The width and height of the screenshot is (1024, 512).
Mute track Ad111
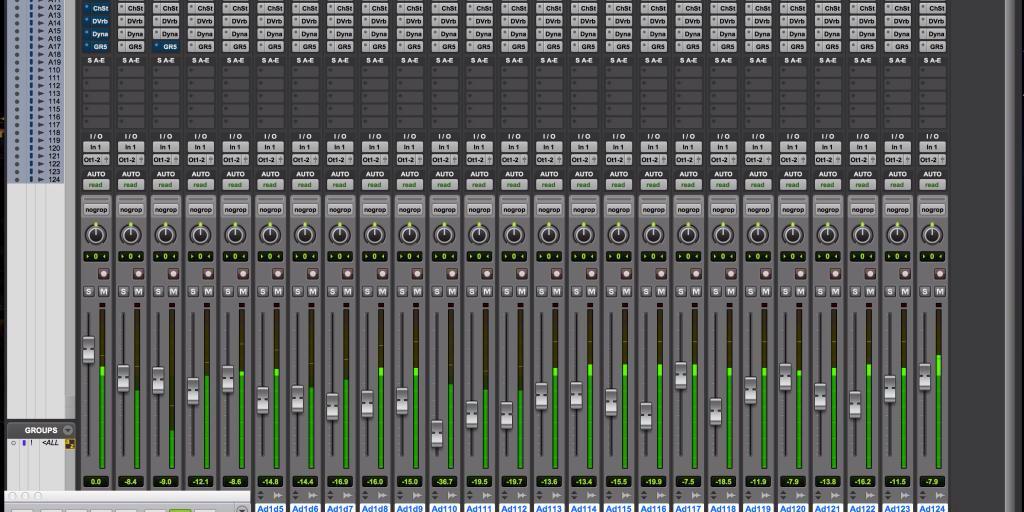[x=487, y=291]
